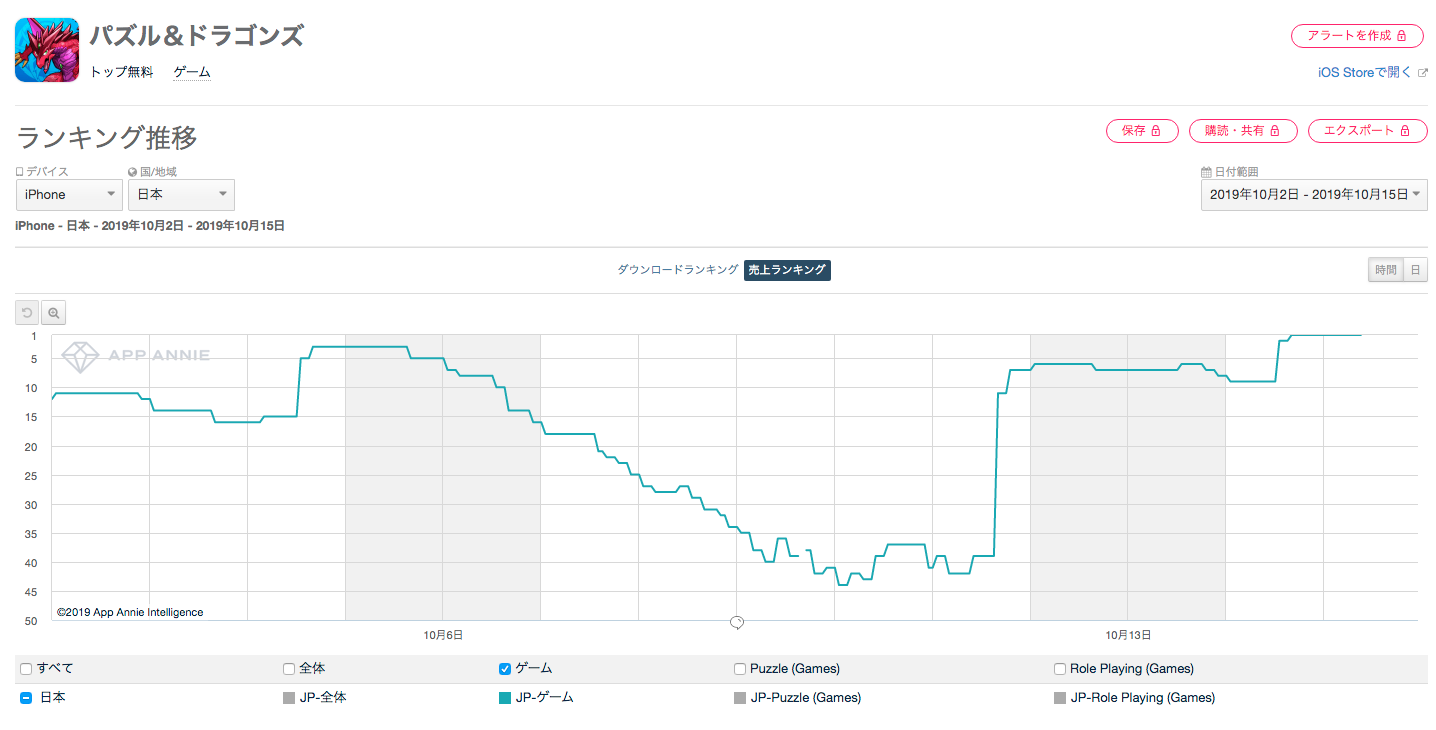Click the magnifier zoom icon

click(54, 313)
